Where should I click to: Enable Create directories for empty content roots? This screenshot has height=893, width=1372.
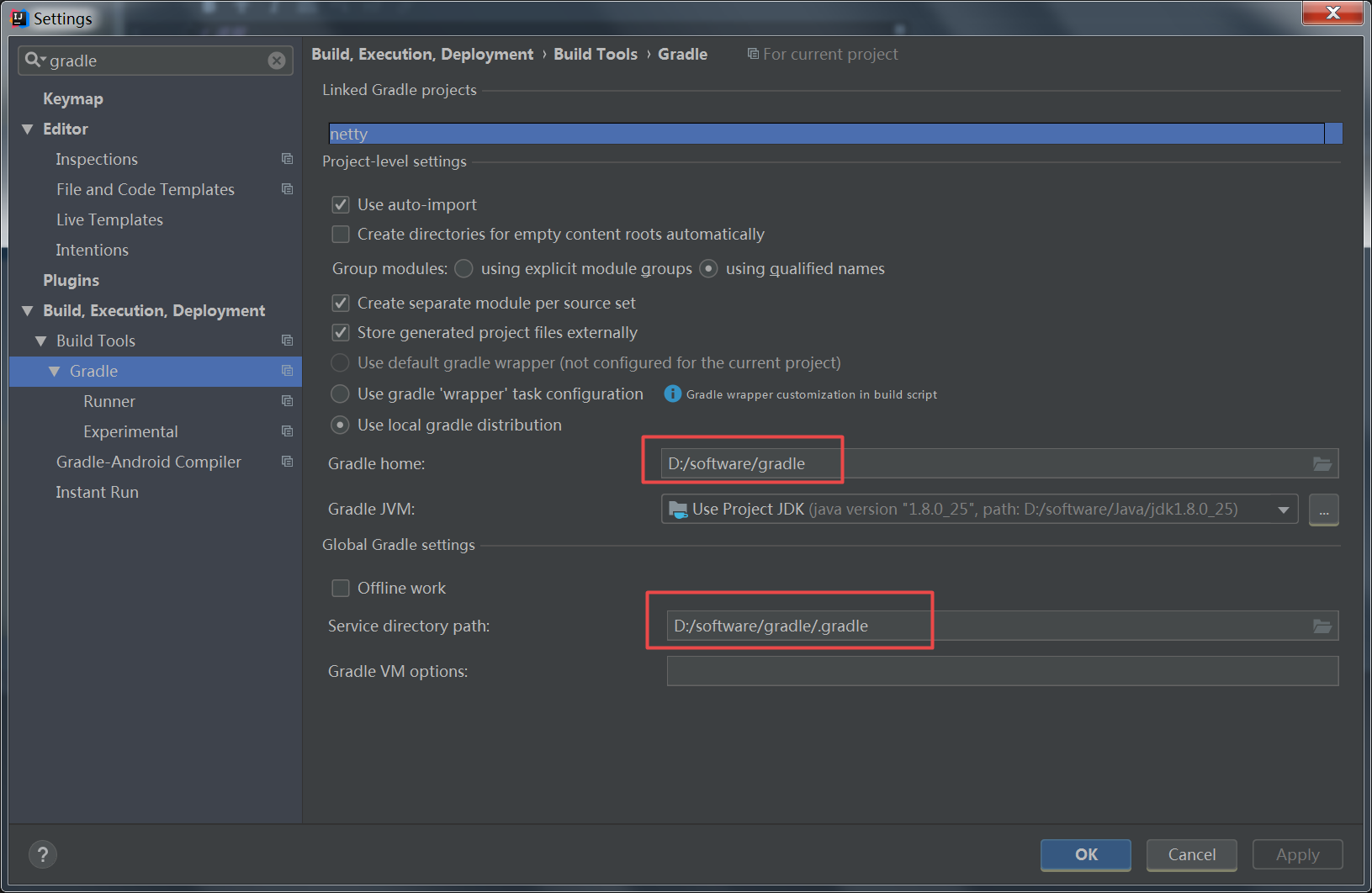click(341, 234)
